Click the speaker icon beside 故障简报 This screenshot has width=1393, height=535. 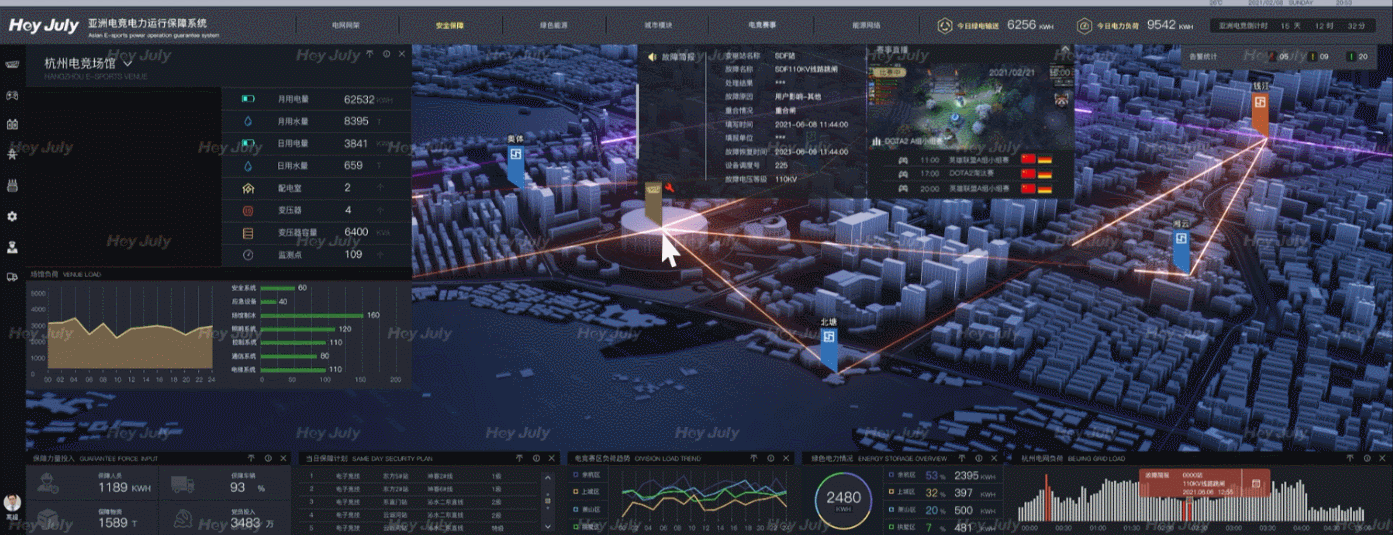tap(651, 58)
